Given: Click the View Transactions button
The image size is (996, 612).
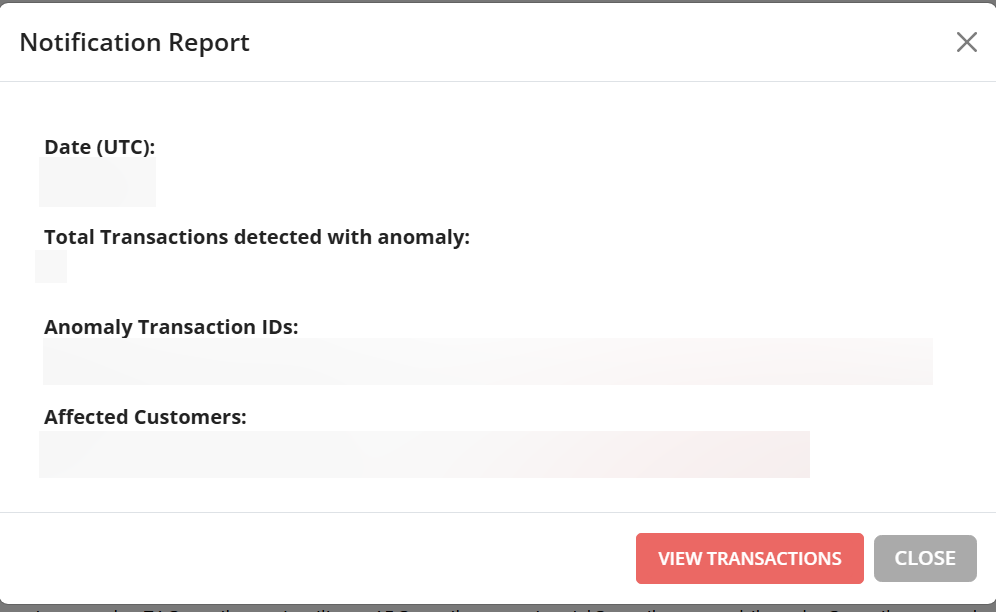Looking at the screenshot, I should click(x=749, y=558).
